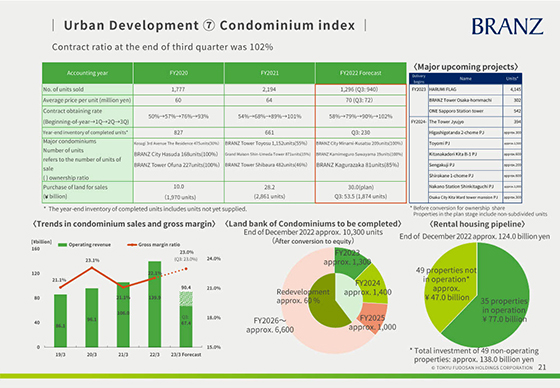Click the page number '21'
Image resolution: width=560 pixels, height=388 pixels.
coord(542,367)
